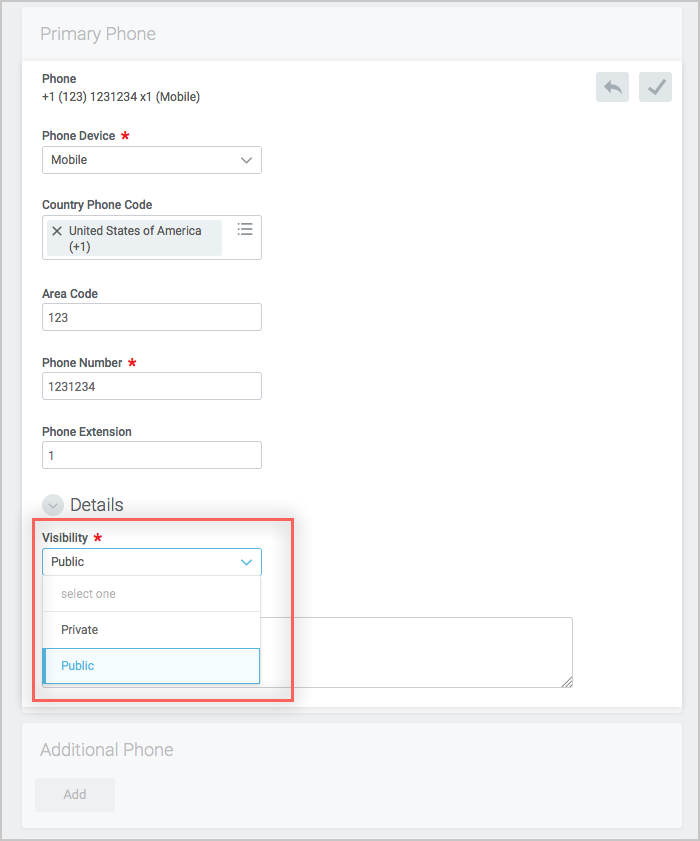Image resolution: width=700 pixels, height=841 pixels.
Task: Collapse the Details section chevron
Action: point(53,505)
